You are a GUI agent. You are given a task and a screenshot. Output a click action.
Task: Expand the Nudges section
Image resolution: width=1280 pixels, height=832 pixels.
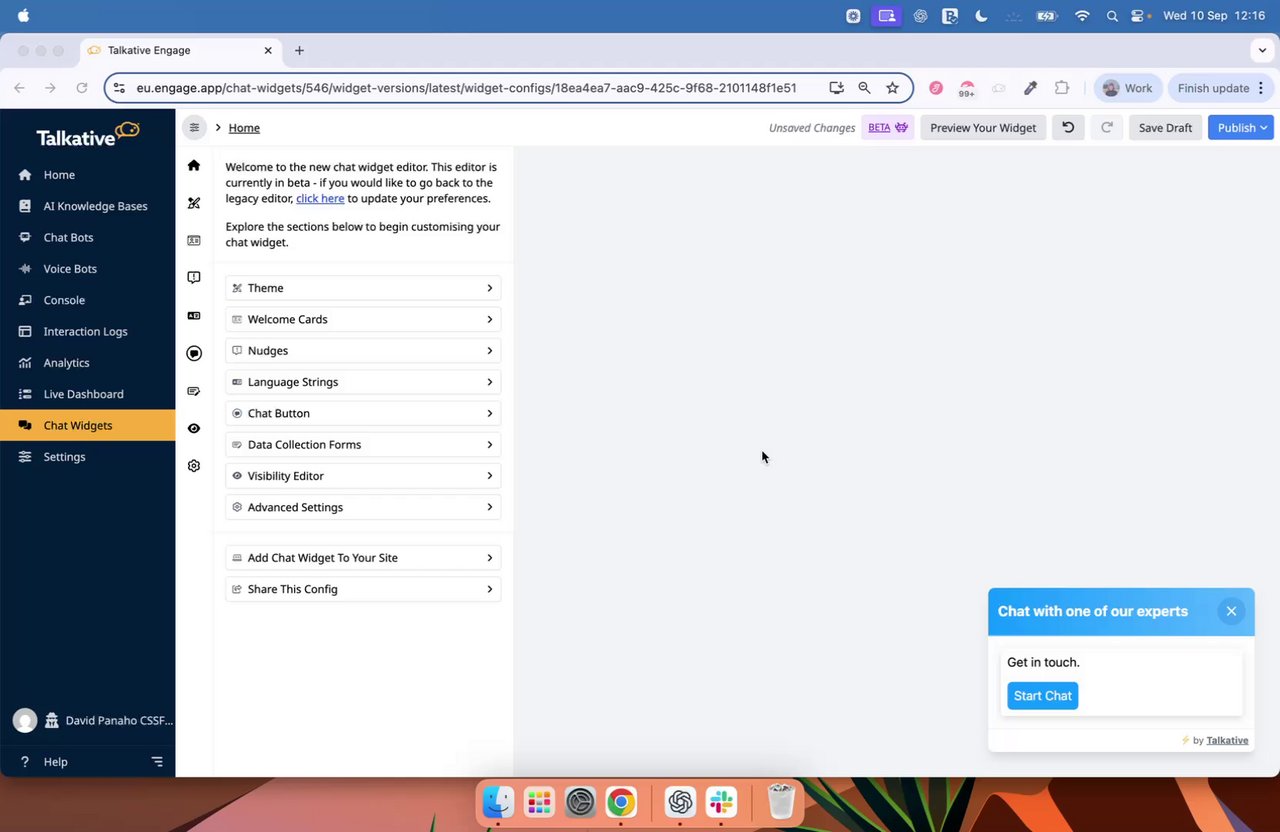pyautogui.click(x=363, y=351)
